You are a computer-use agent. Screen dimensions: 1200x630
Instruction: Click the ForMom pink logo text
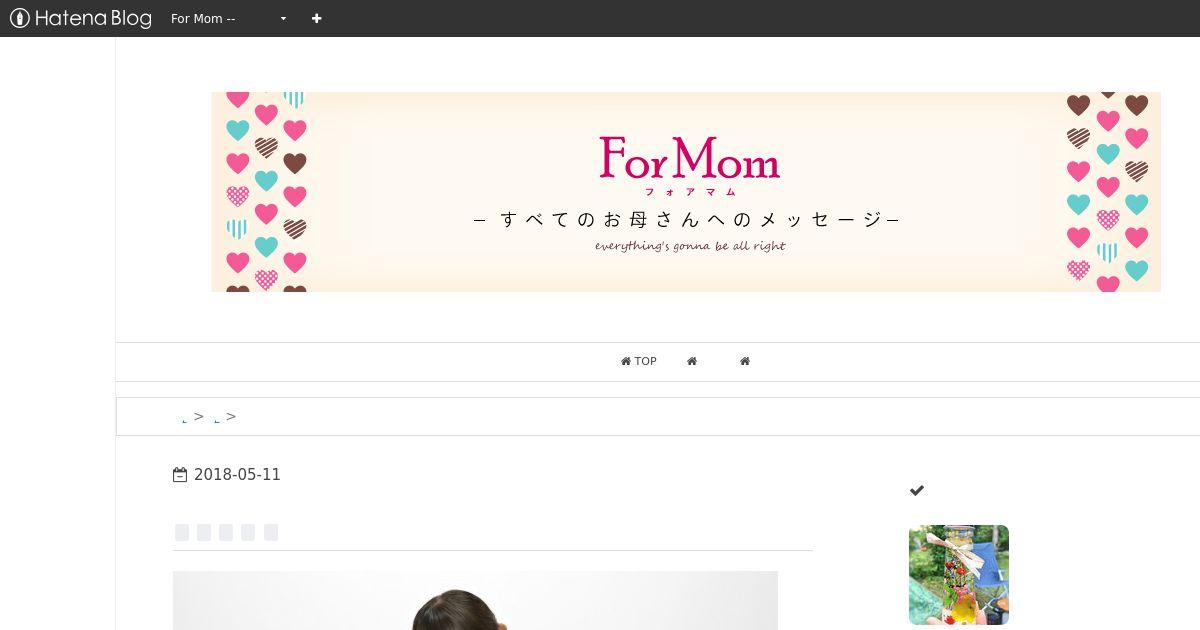[x=690, y=158]
